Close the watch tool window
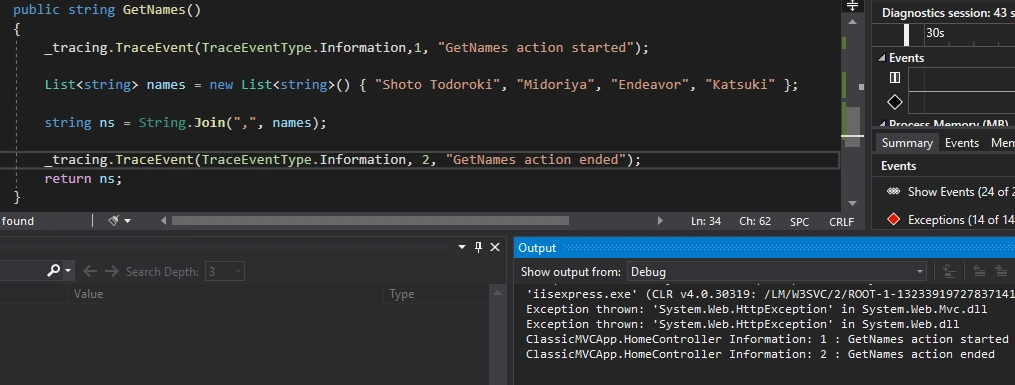 pos(495,247)
